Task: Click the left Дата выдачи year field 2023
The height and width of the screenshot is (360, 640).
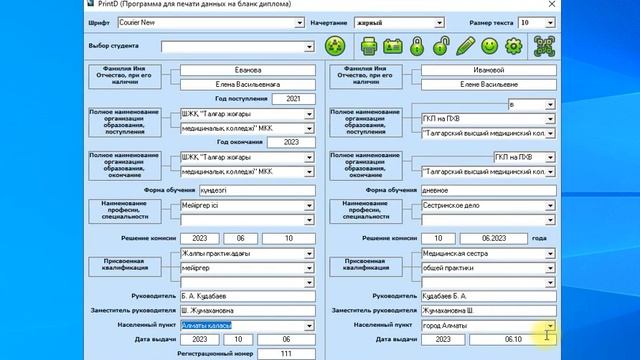Action: pos(200,340)
